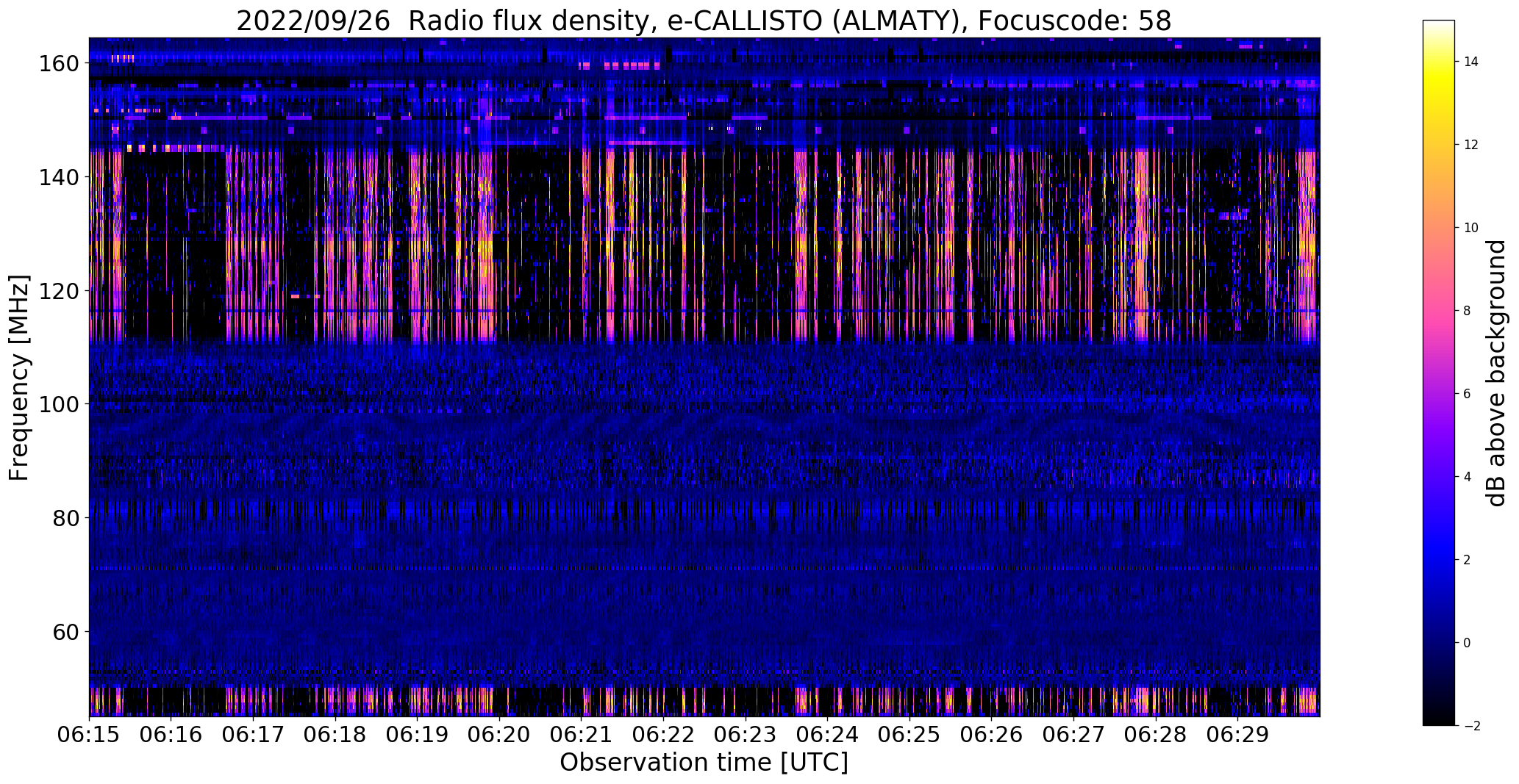The height and width of the screenshot is (784, 1519).
Task: Click the 06:29 time tick label
Action: (1237, 734)
